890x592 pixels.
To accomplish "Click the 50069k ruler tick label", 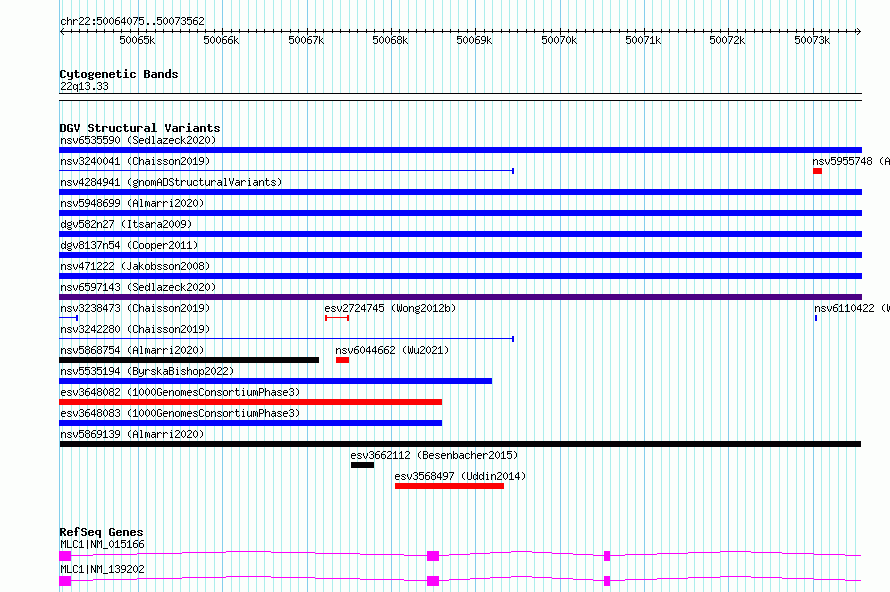I will click(474, 40).
